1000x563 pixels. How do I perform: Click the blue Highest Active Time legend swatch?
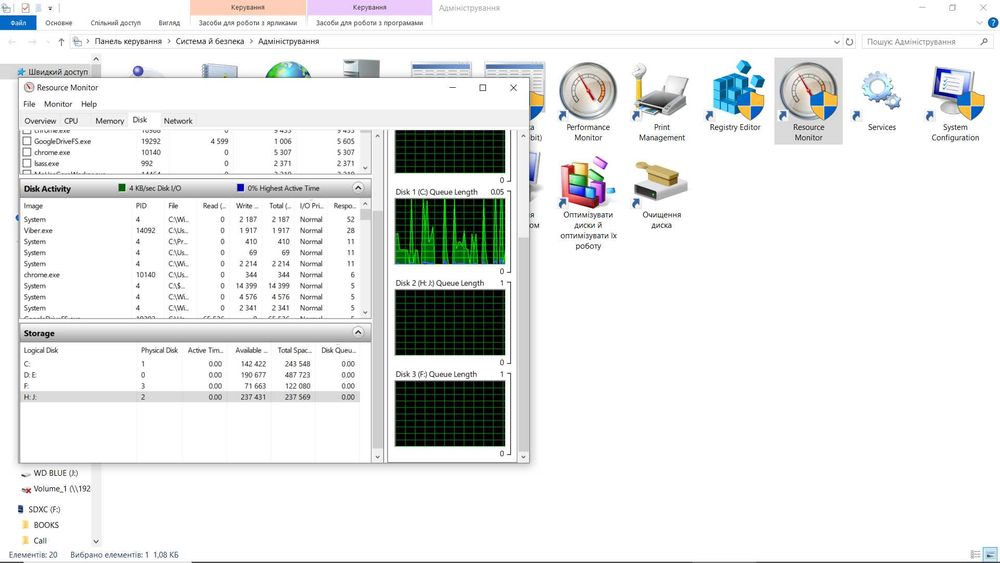[x=240, y=188]
